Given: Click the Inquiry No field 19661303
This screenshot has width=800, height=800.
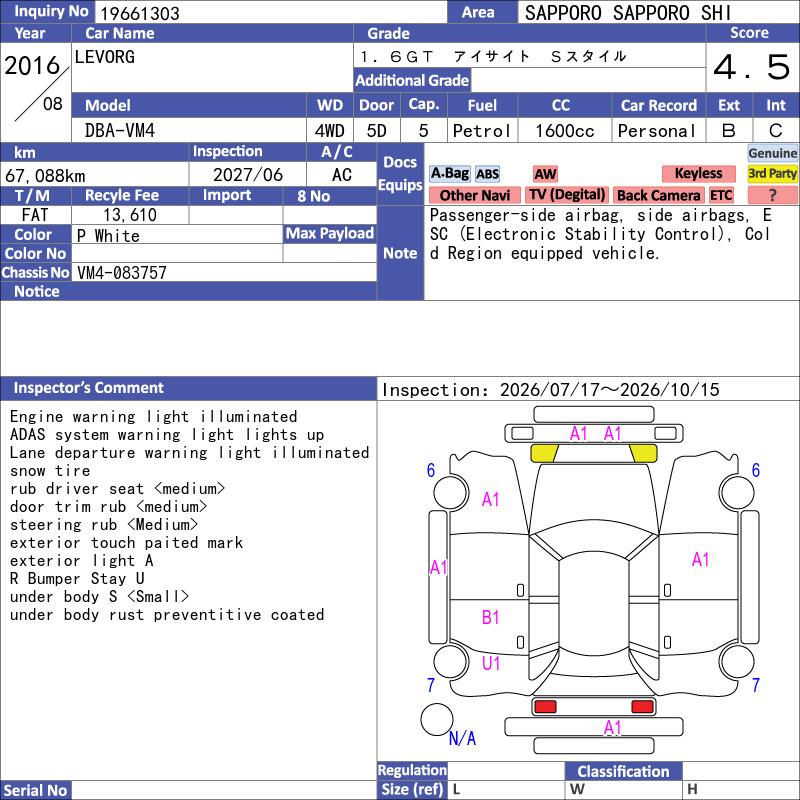Looking at the screenshot, I should (x=270, y=12).
